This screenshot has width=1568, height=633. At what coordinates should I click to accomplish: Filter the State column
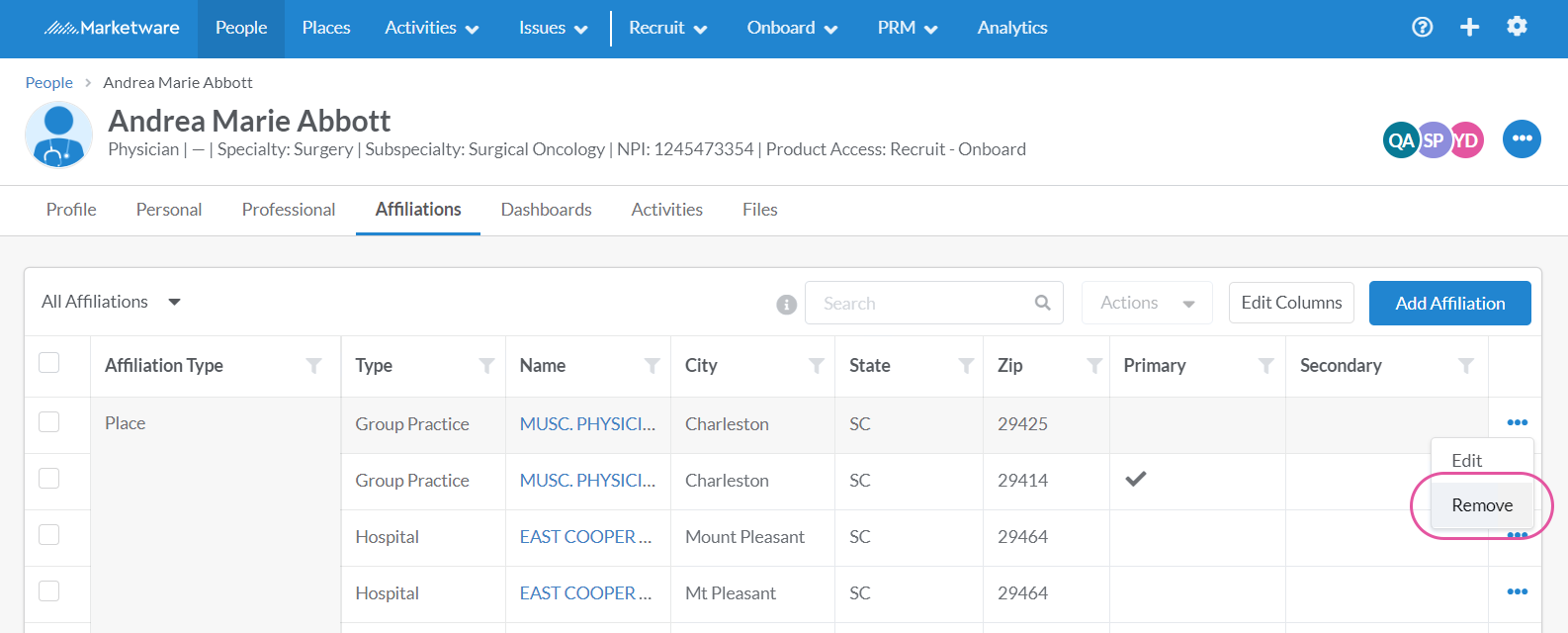pos(966,366)
